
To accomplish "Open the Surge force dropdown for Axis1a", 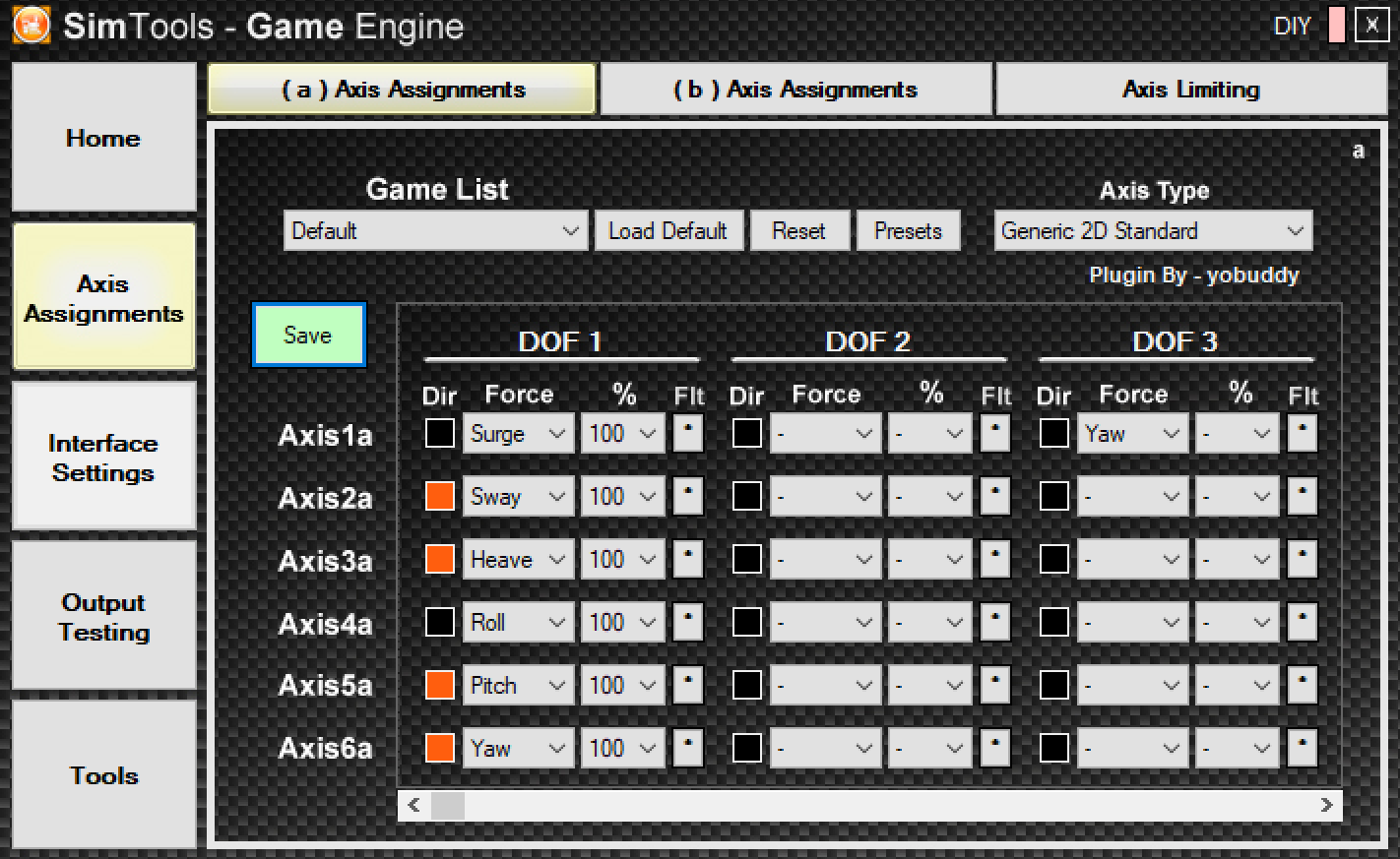I will (x=518, y=433).
